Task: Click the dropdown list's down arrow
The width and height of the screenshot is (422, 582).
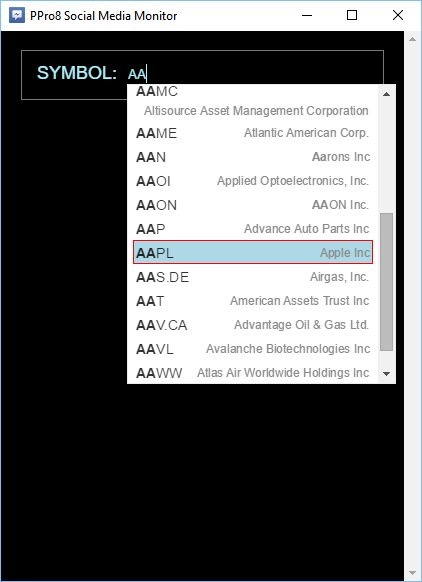Action: 386,374
